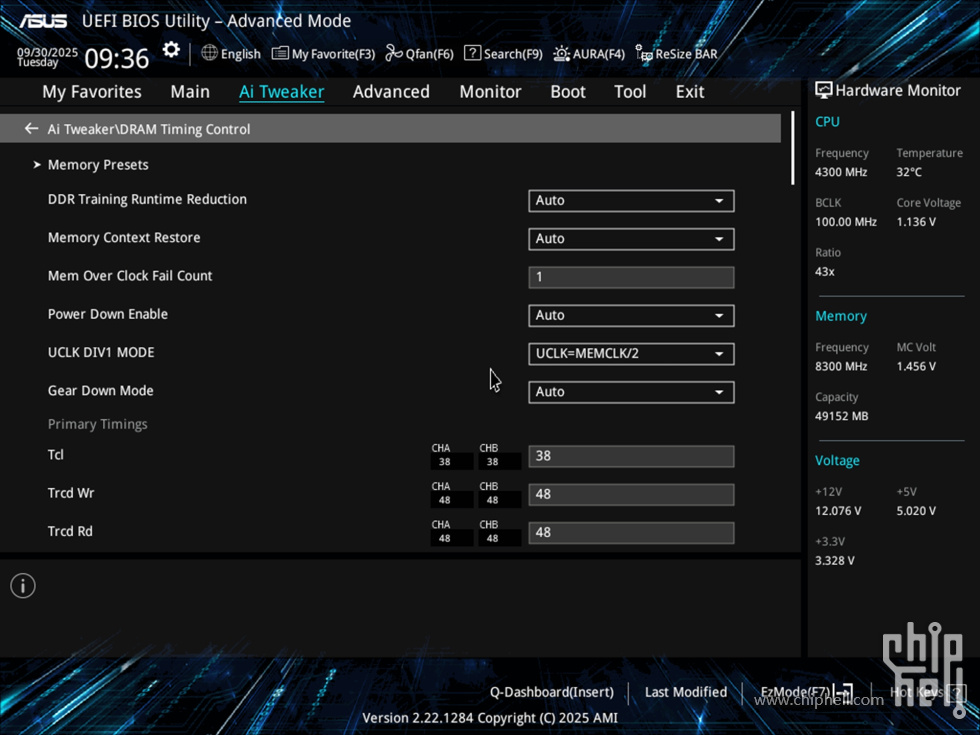
Task: Click back arrow in DRAM Timing Control
Action: click(x=31, y=129)
